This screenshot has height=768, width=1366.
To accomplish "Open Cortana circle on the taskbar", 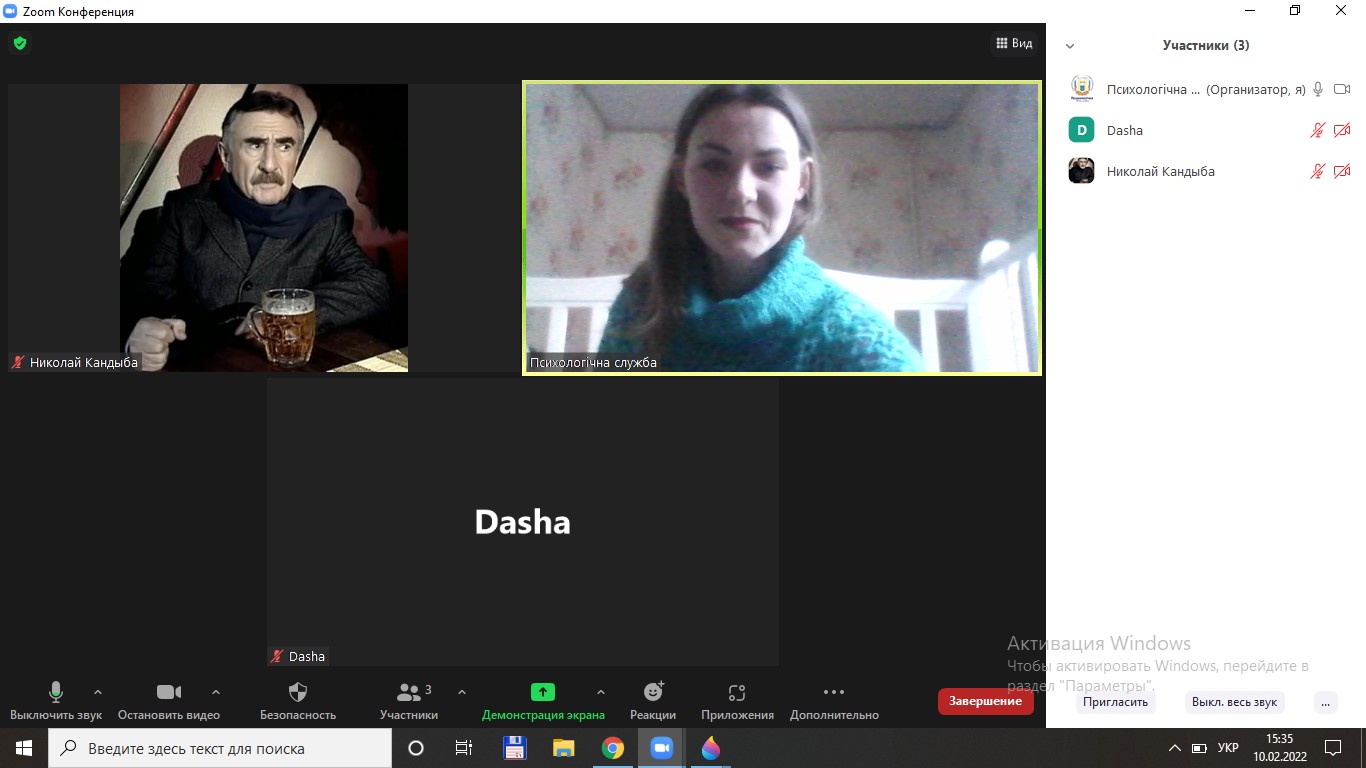I will click(x=416, y=748).
